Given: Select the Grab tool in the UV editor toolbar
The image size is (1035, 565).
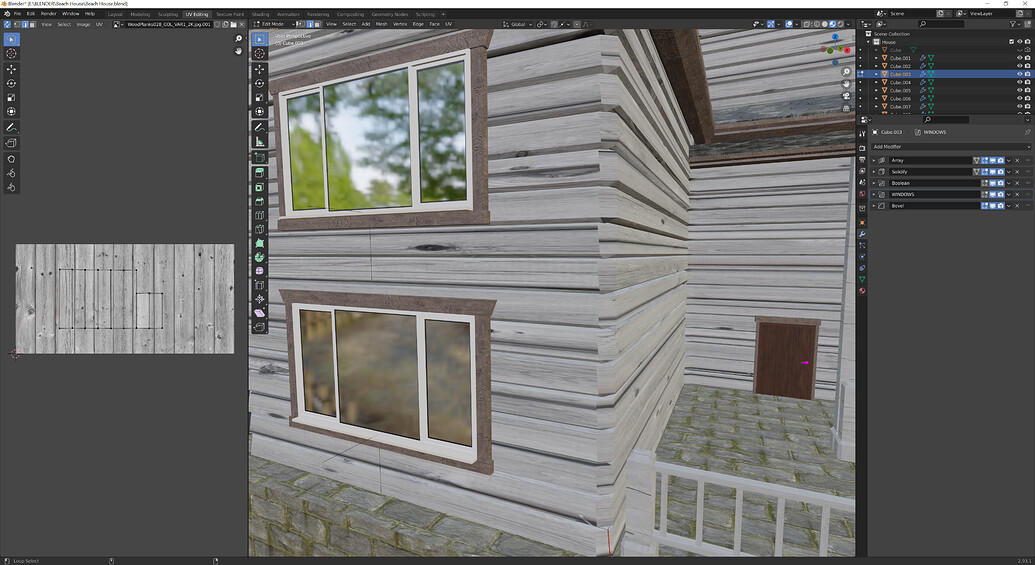Looking at the screenshot, I should tap(11, 159).
